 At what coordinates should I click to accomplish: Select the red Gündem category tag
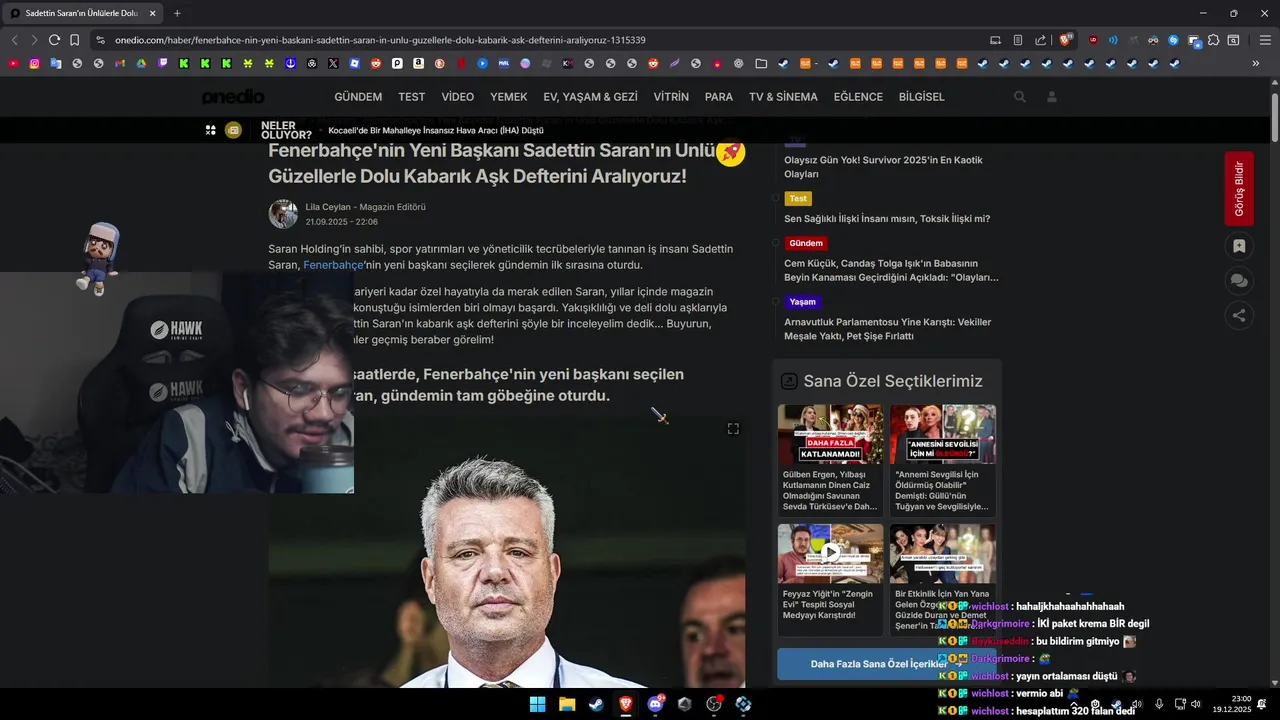coord(806,243)
